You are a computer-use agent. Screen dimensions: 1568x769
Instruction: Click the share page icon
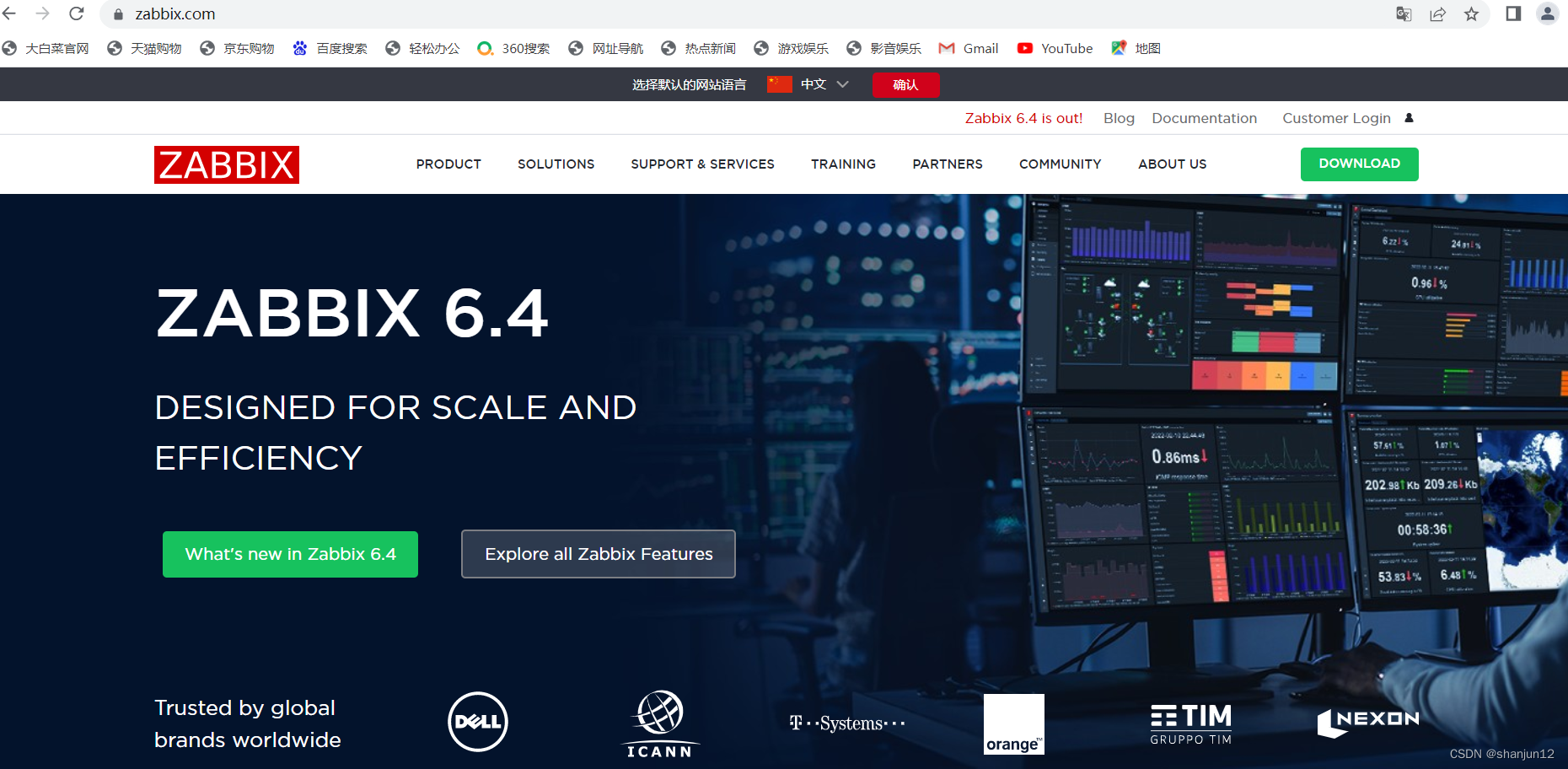1437,13
